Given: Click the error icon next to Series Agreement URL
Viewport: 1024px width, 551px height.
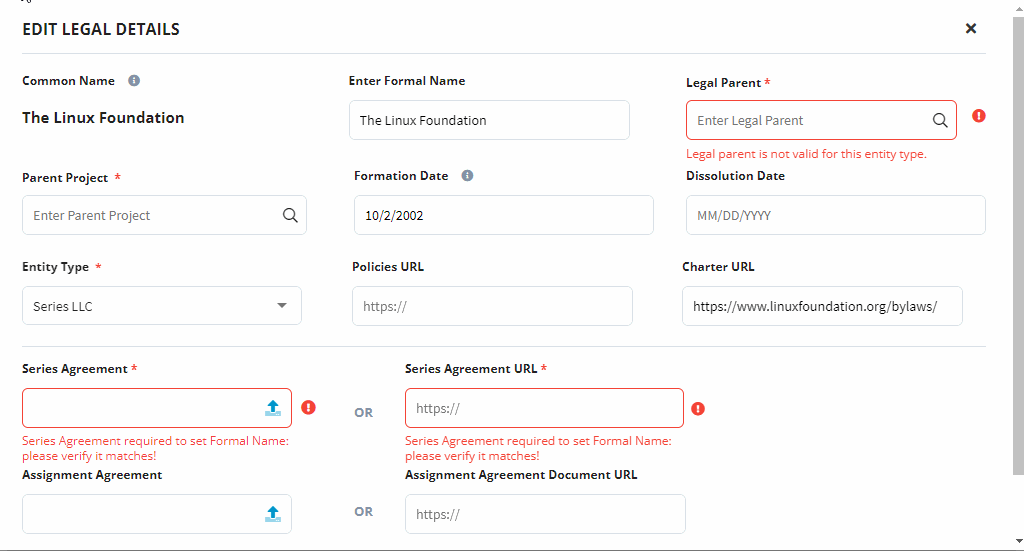Looking at the screenshot, I should (698, 409).
